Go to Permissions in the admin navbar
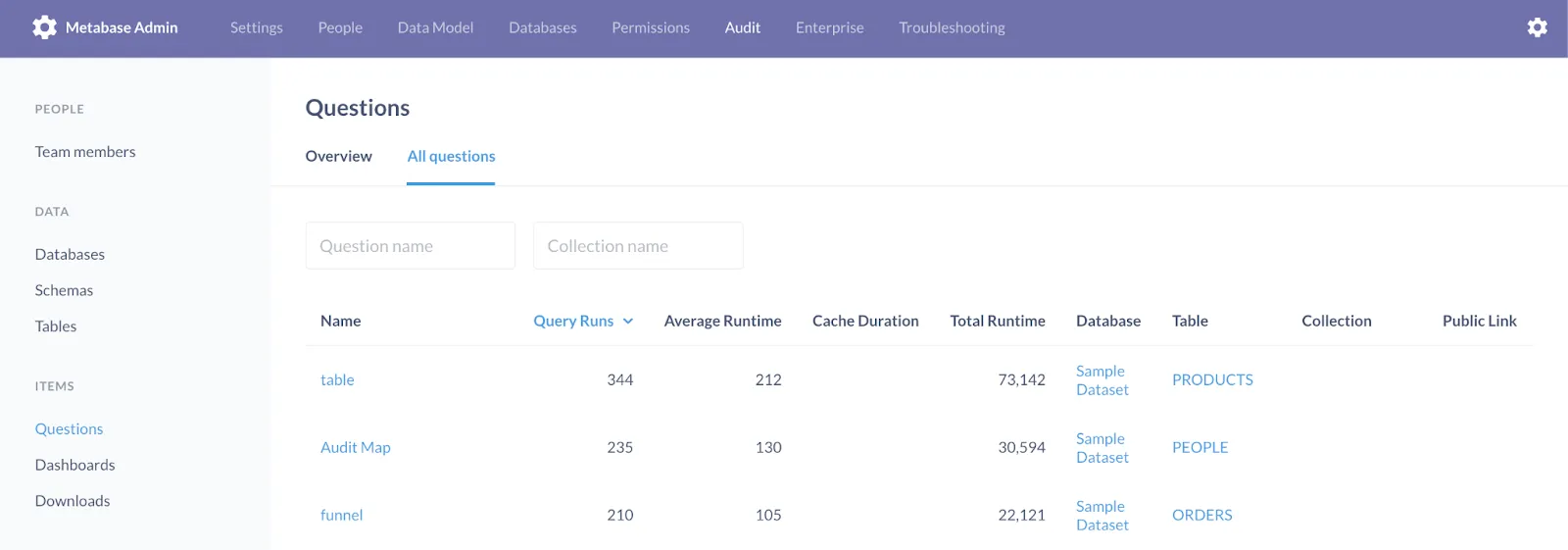The width and height of the screenshot is (1568, 550). (x=650, y=27)
